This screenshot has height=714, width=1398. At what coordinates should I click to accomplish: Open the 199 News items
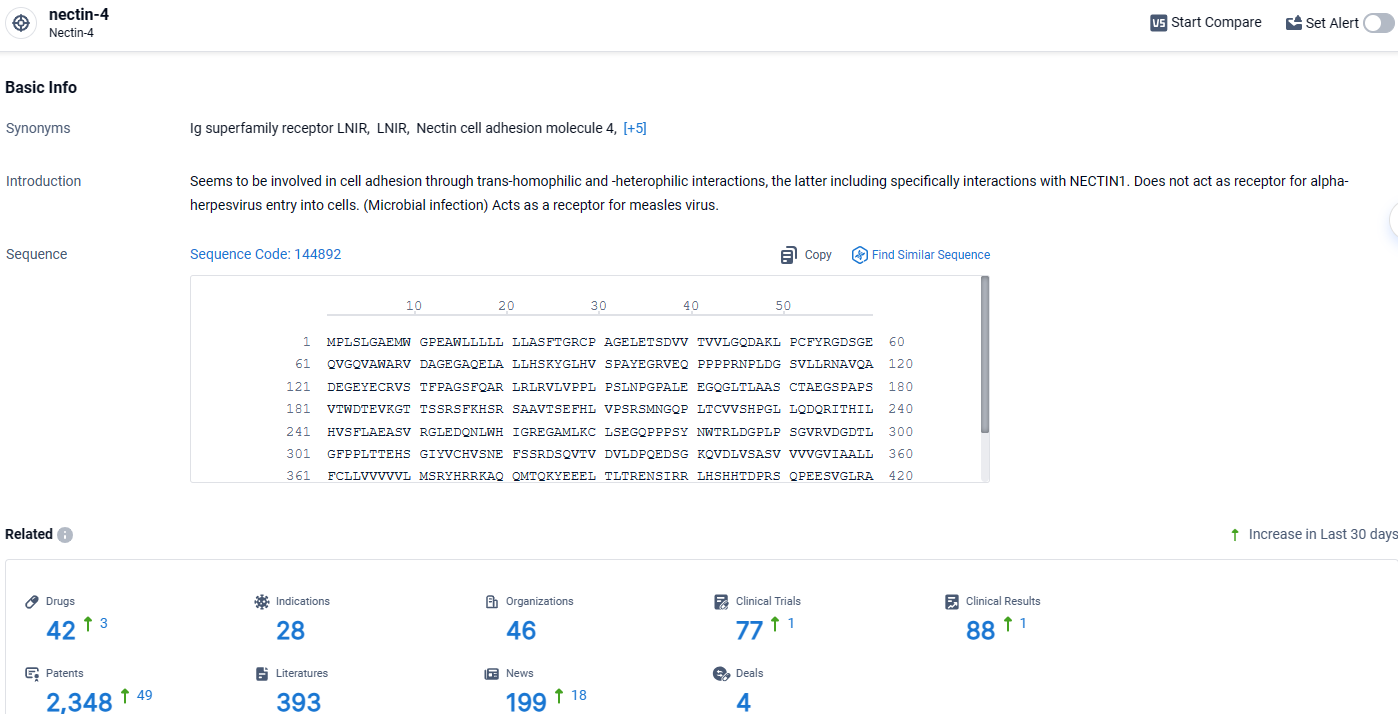point(526,701)
